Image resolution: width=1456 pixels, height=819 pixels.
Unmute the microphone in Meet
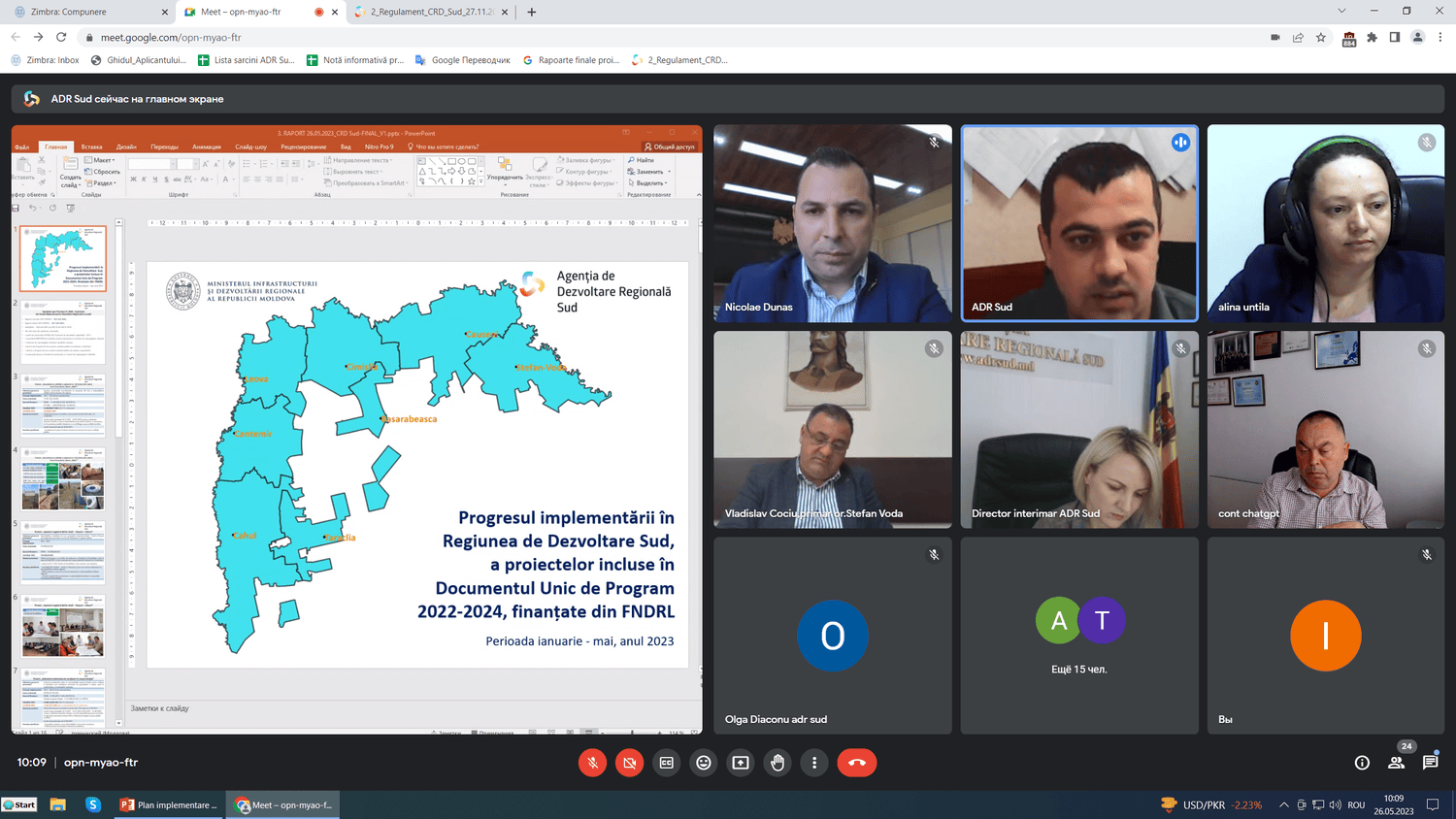click(x=592, y=763)
